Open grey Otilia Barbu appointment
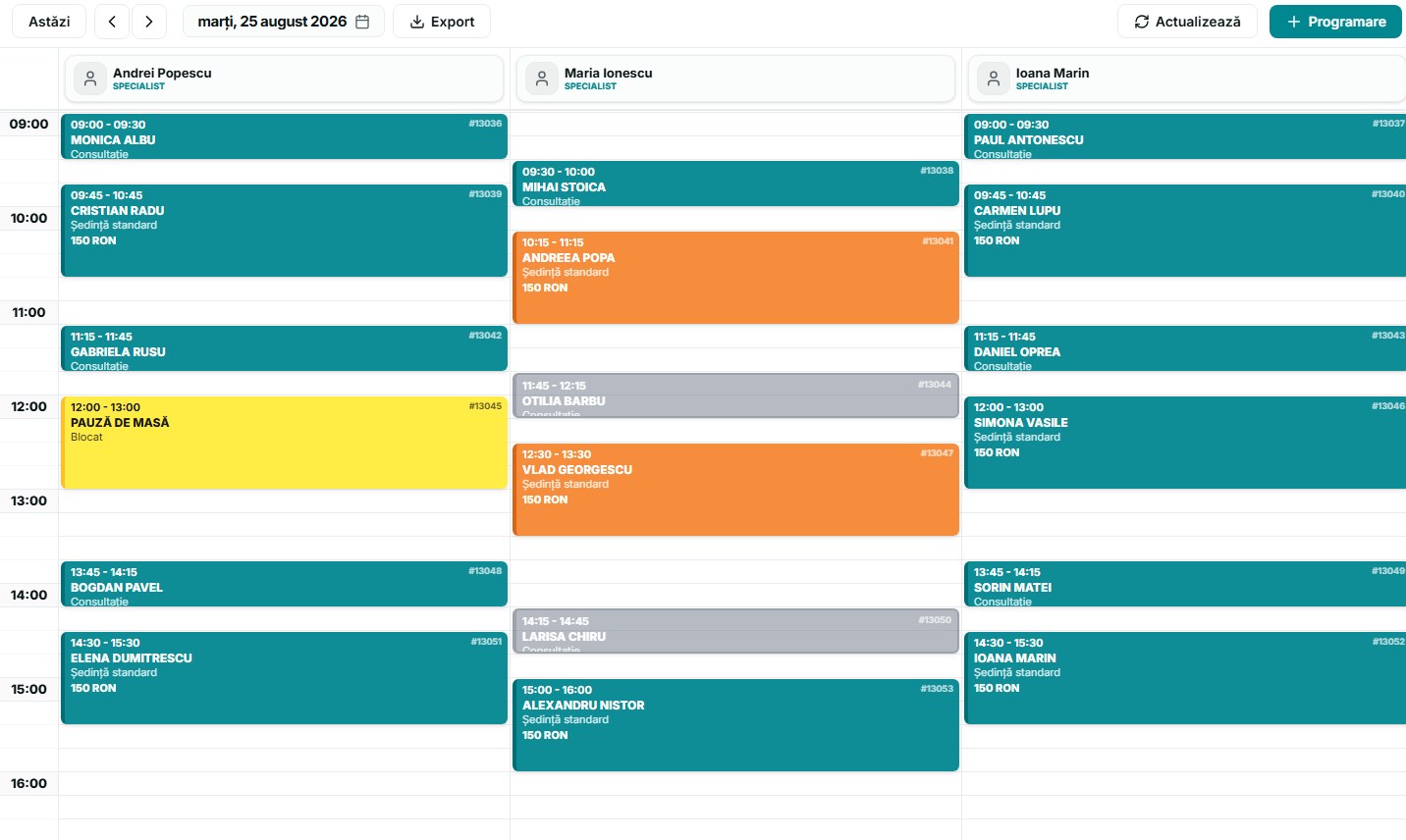 click(735, 395)
